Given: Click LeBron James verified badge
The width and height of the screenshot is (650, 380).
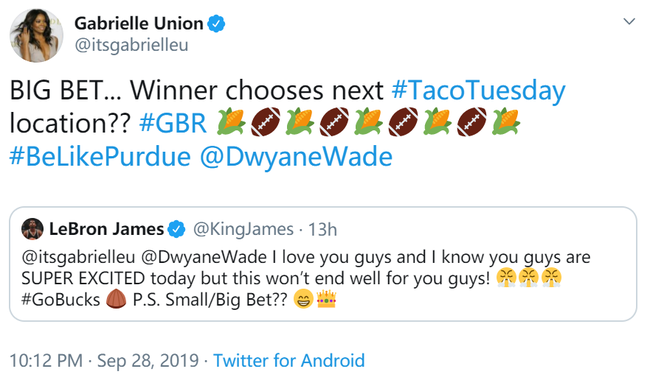Looking at the screenshot, I should pos(176,229).
